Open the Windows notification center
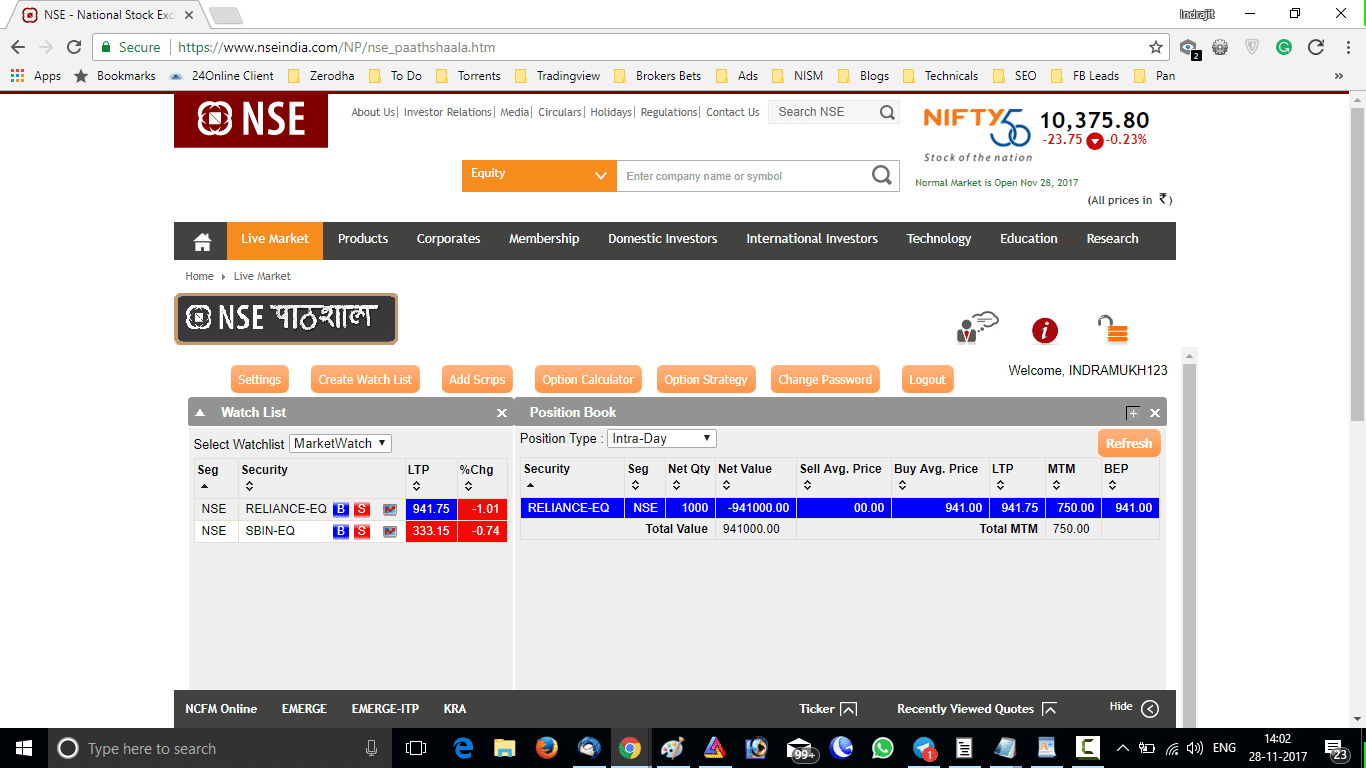The image size is (1366, 768). click(x=1337, y=748)
